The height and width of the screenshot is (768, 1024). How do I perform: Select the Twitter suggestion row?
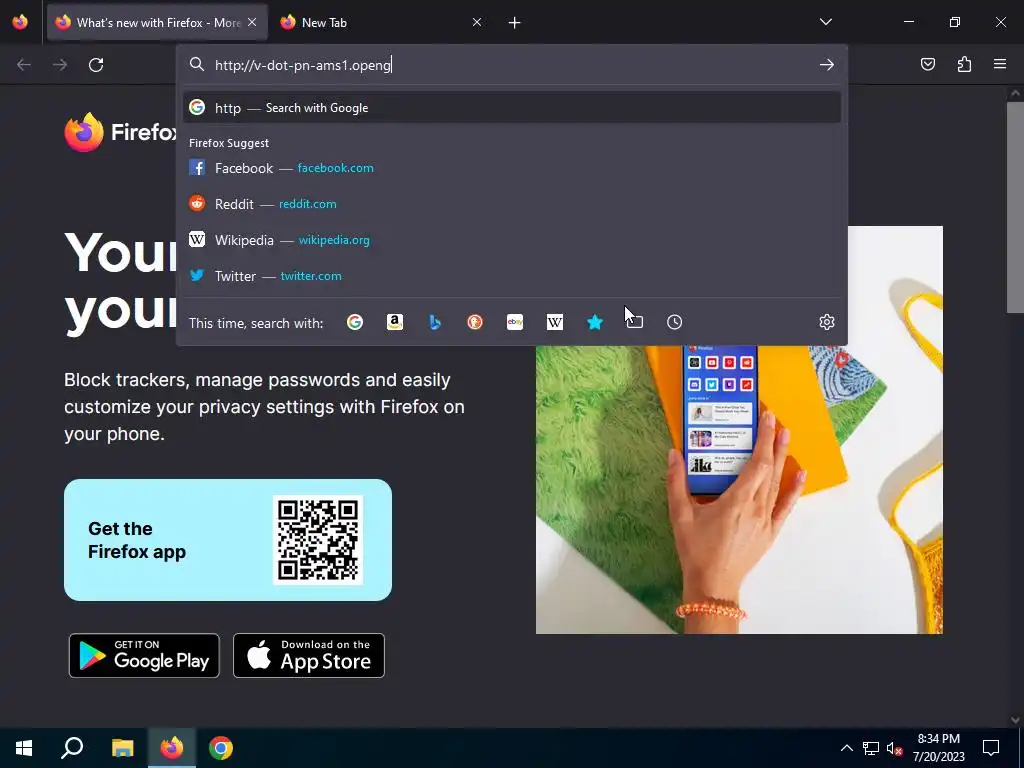512,276
